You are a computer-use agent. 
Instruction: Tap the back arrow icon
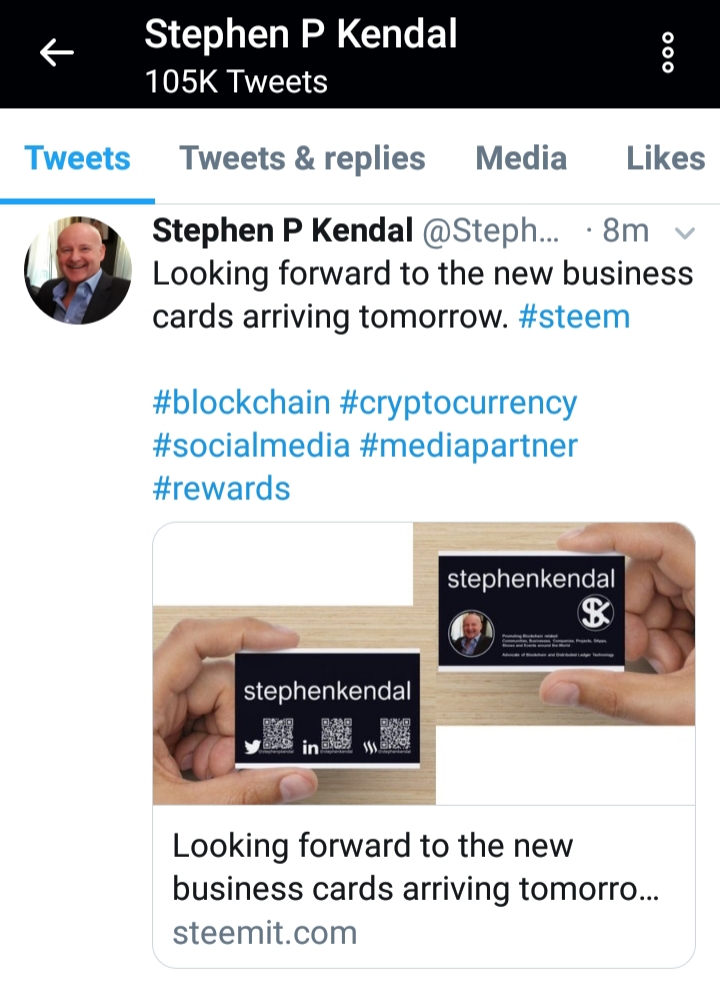(x=57, y=53)
